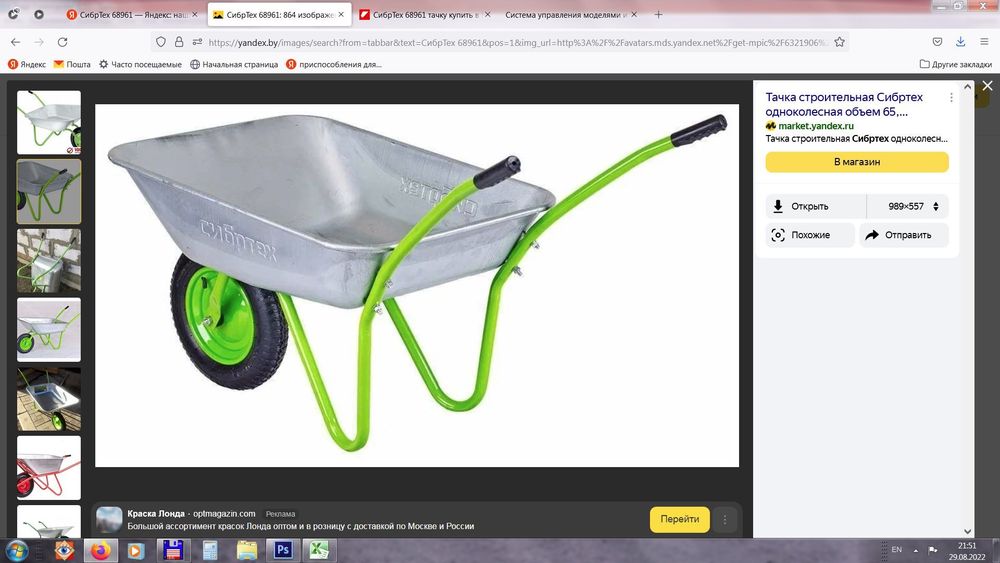
Task: Click the yellow 'В магазин' button
Action: click(856, 162)
